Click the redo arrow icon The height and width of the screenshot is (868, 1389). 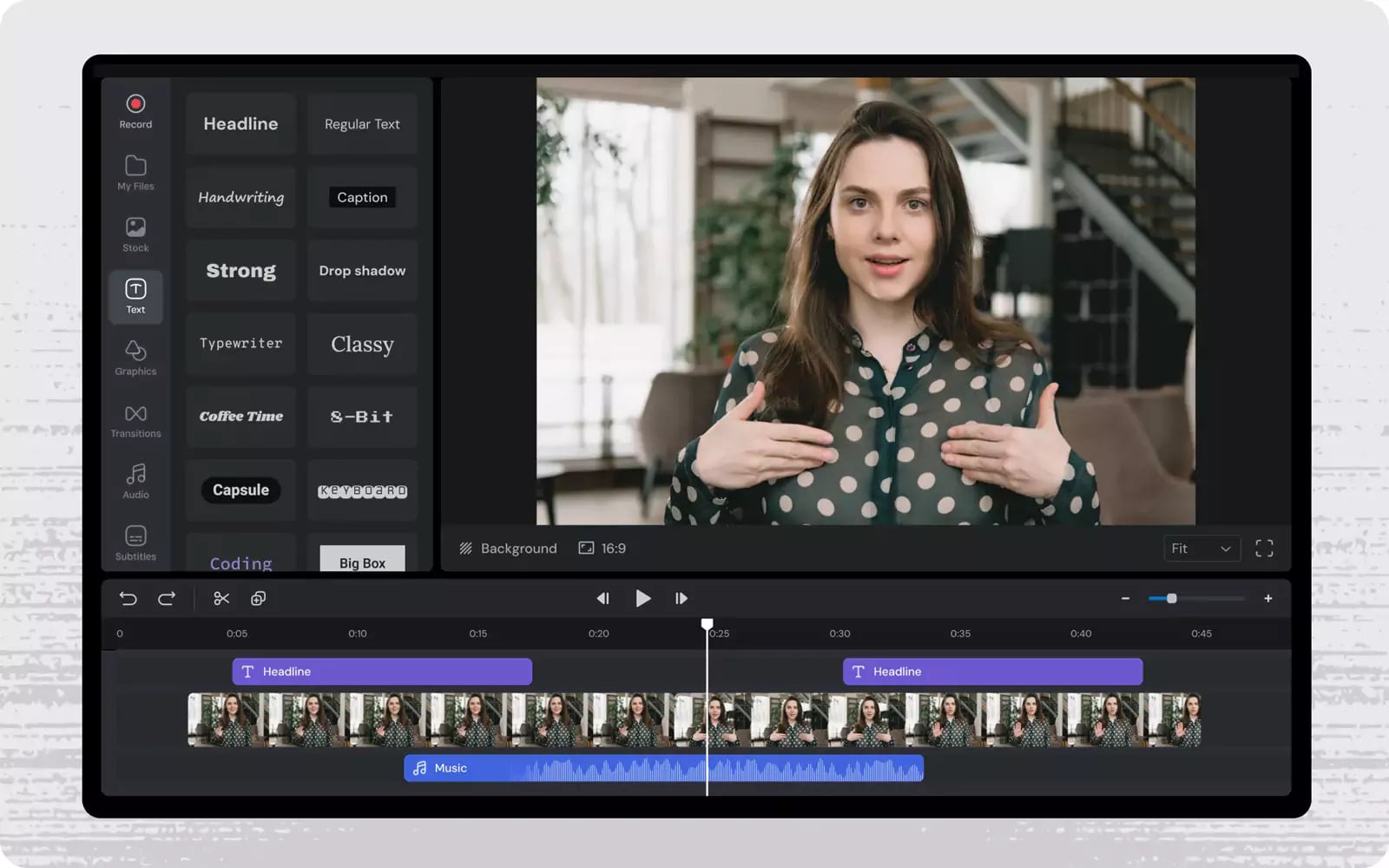167,598
